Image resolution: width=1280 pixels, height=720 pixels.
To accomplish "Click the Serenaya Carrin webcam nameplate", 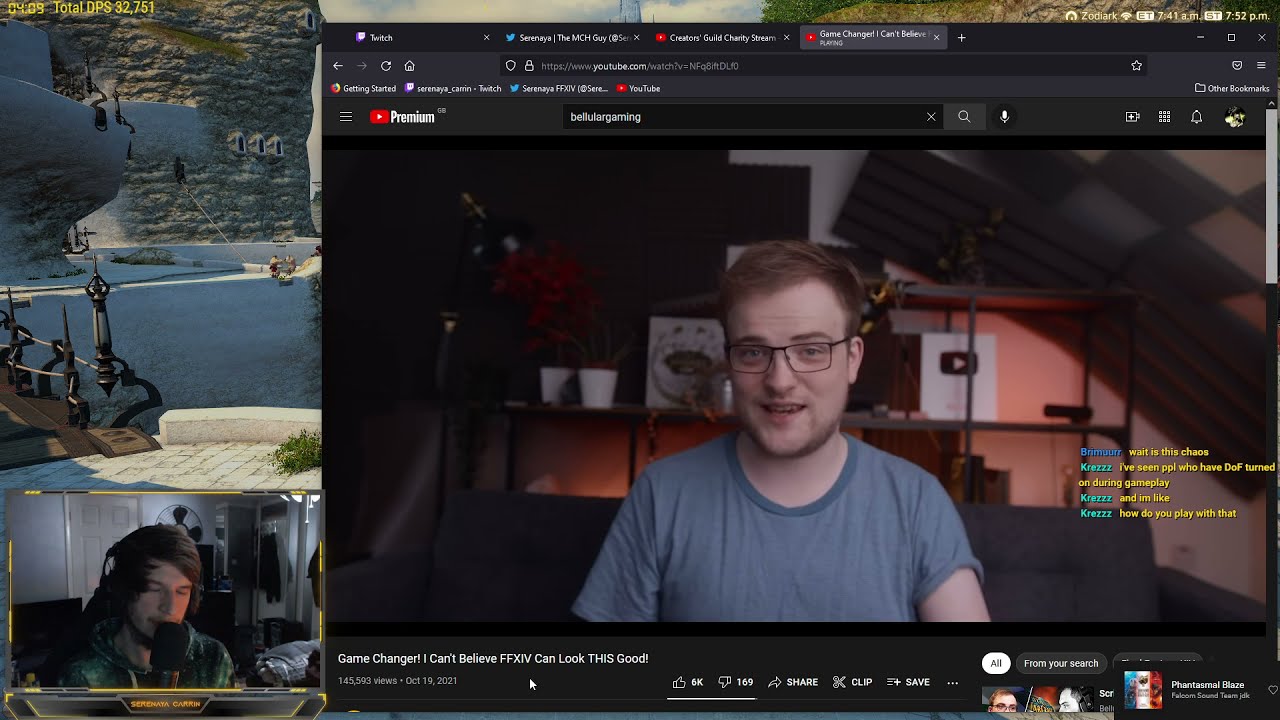I will click(x=165, y=704).
